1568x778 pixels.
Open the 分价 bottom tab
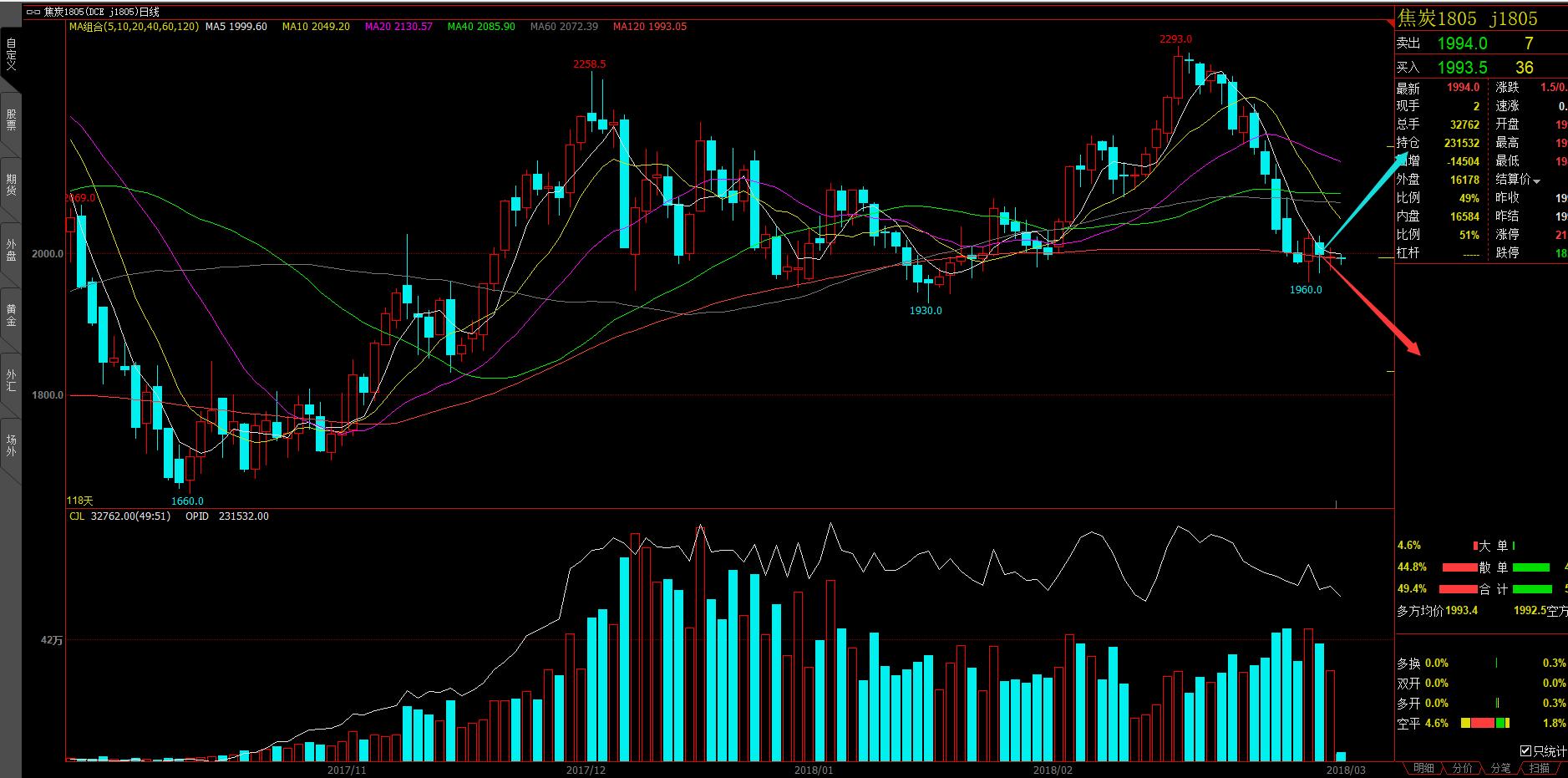coord(1462,769)
